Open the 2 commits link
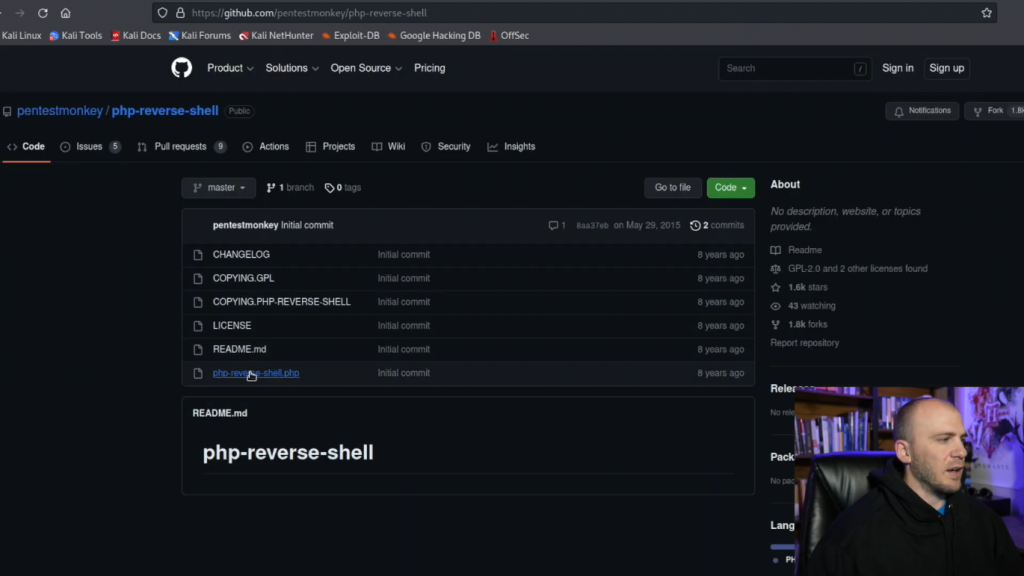Viewport: 1024px width, 576px height. click(717, 225)
